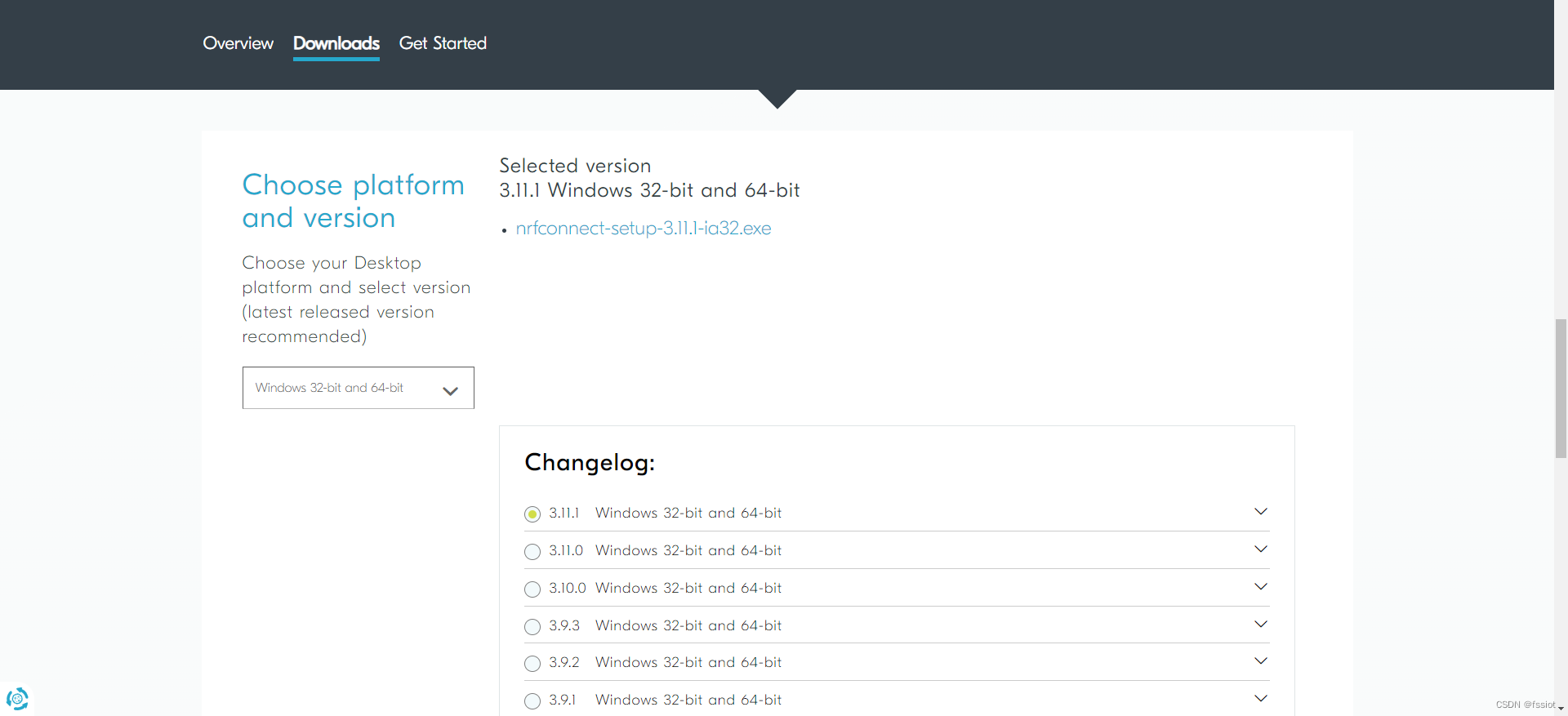Click the scrollbar down arrow
This screenshot has width=1568, height=716.
click(1561, 709)
